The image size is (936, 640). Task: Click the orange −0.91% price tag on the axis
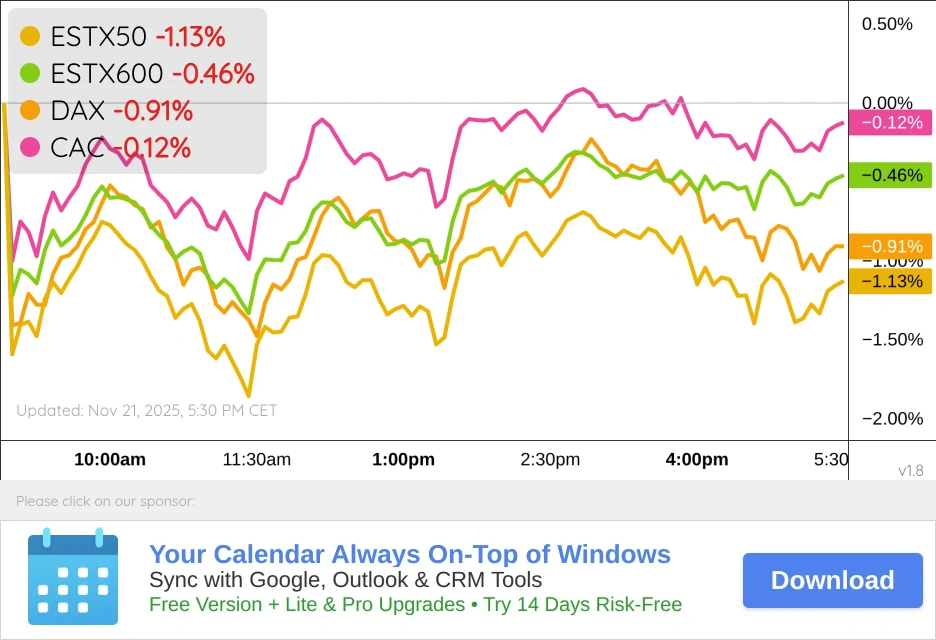tap(890, 246)
